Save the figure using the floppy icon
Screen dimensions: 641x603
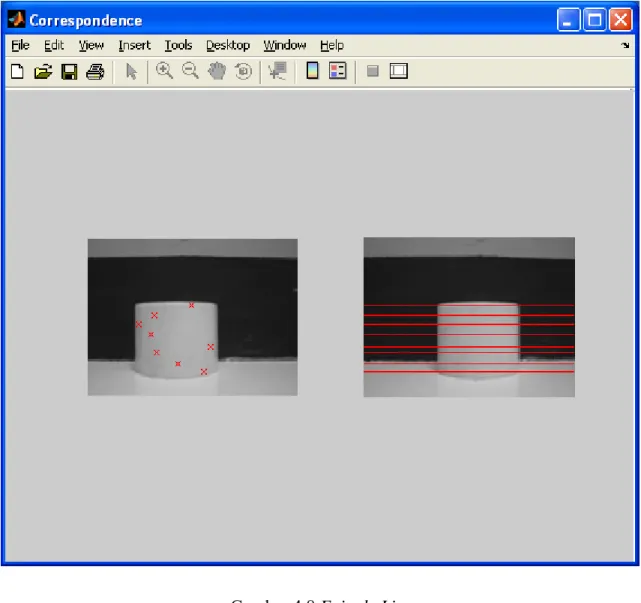69,72
